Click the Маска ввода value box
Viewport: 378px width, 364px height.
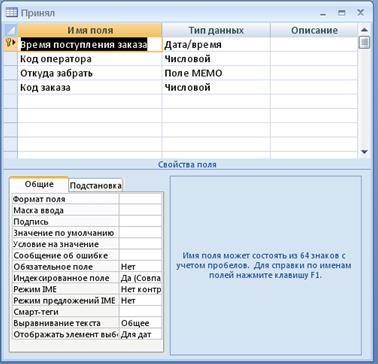(x=141, y=210)
